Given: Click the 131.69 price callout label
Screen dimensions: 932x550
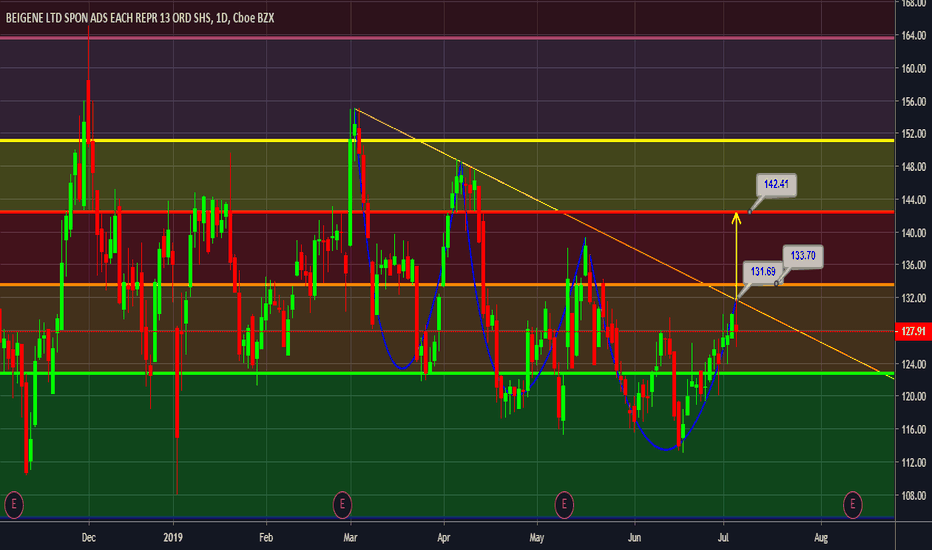Looking at the screenshot, I should point(763,272).
